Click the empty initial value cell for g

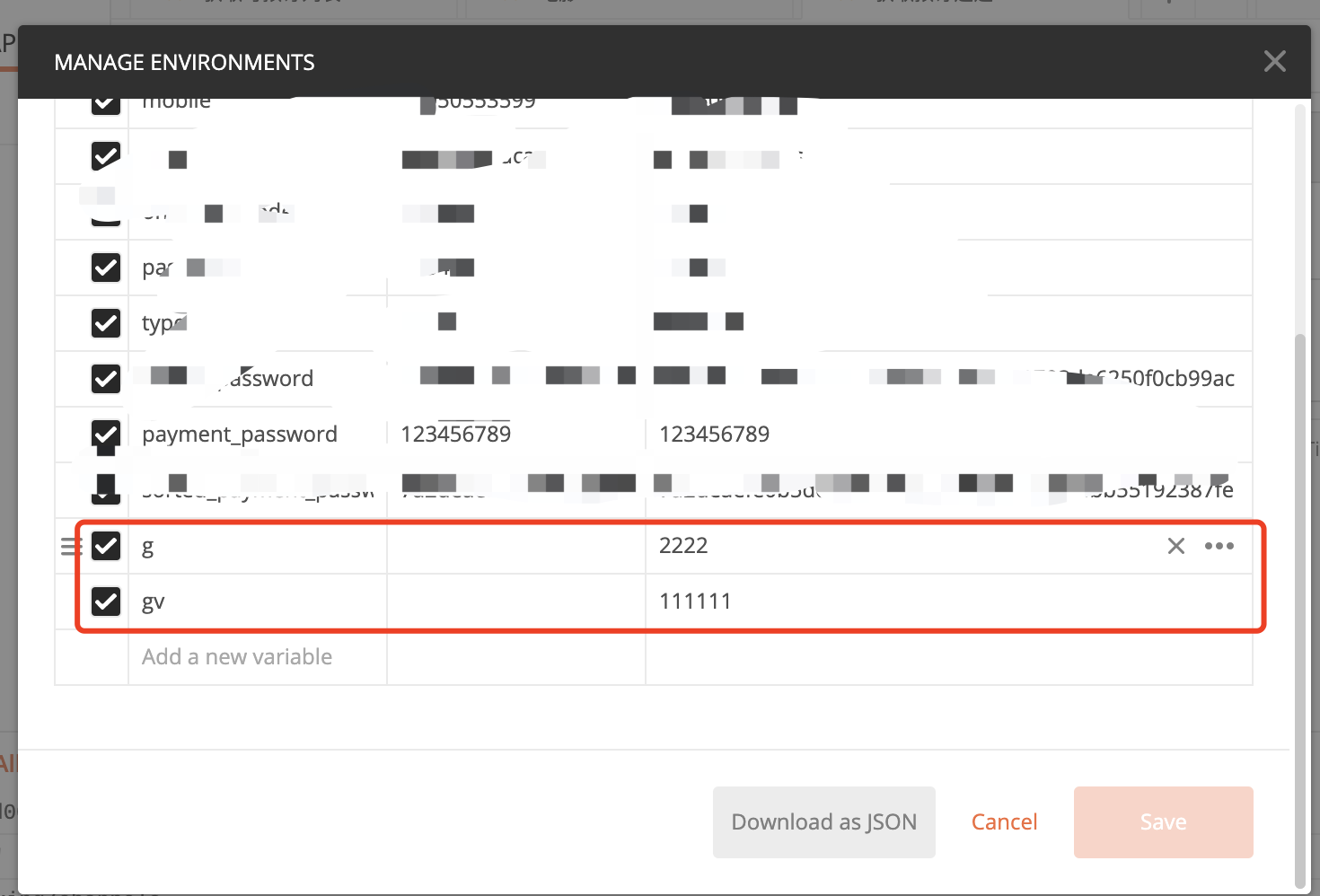pyautogui.click(x=515, y=545)
